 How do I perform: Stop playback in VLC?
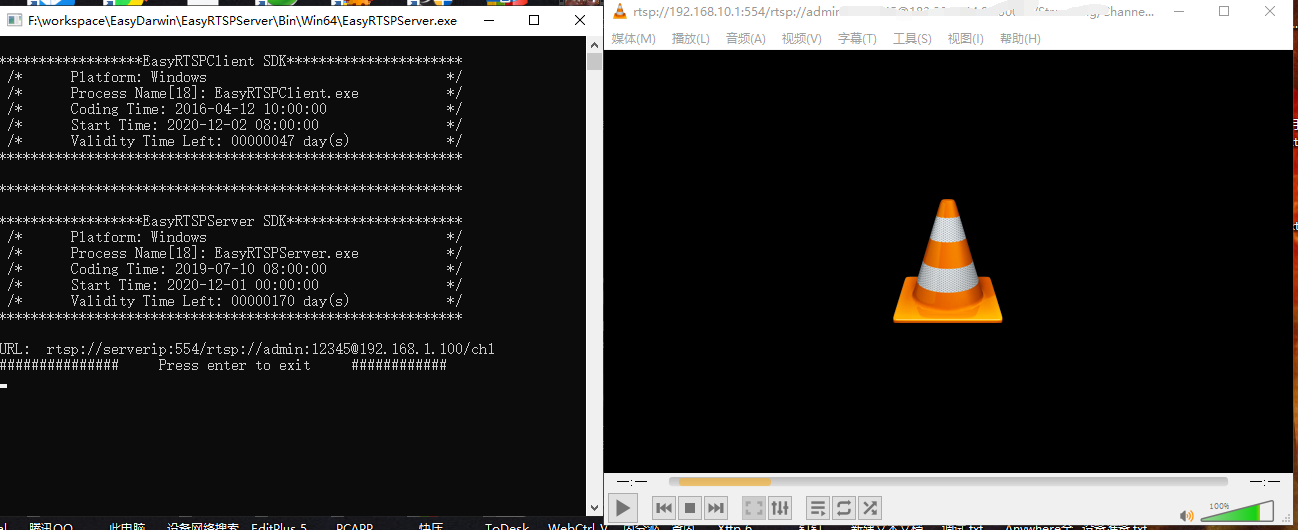(x=690, y=508)
